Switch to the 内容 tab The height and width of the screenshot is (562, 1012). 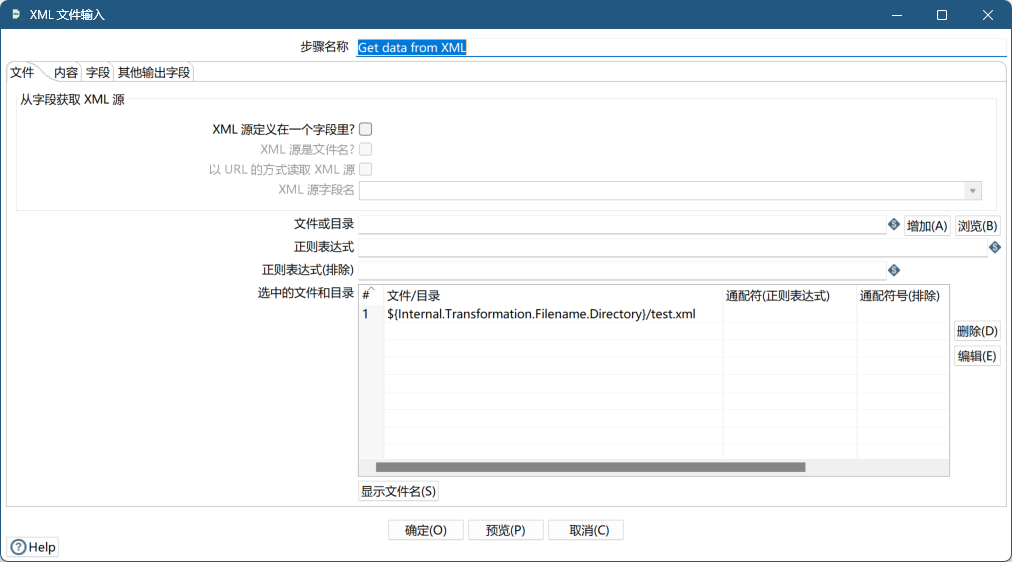pyautogui.click(x=66, y=73)
